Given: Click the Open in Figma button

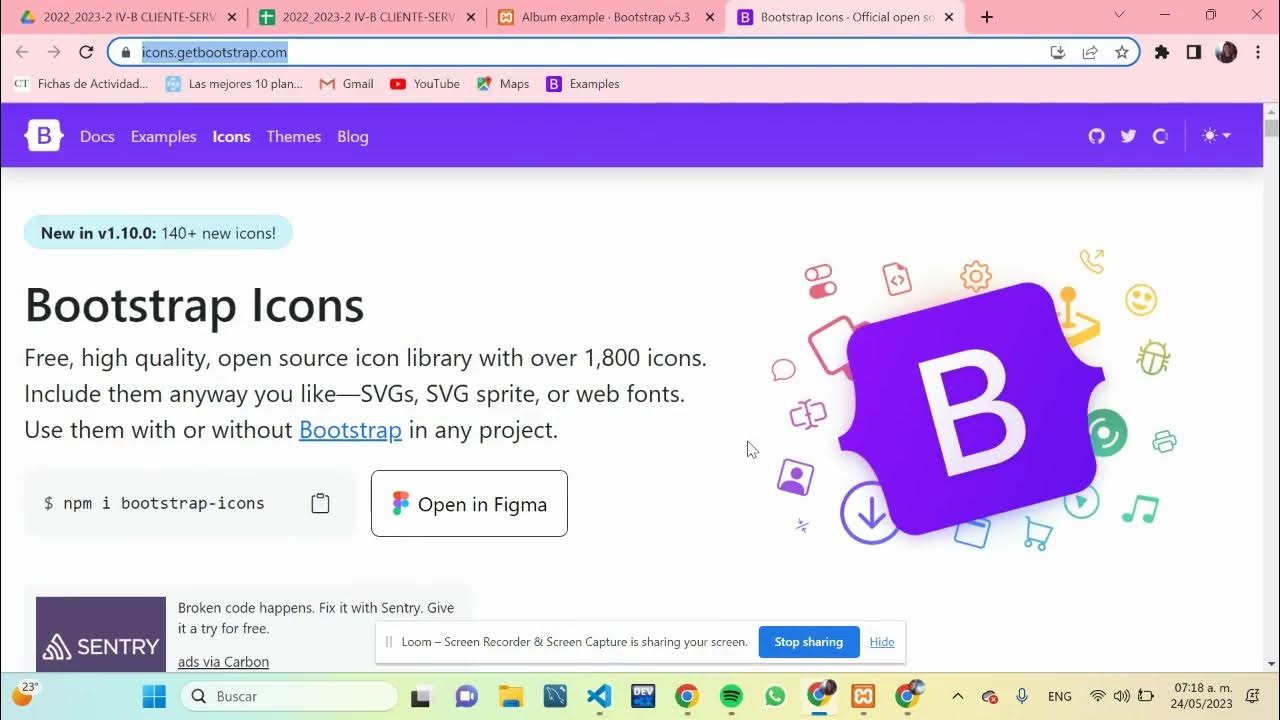Looking at the screenshot, I should 469,504.
